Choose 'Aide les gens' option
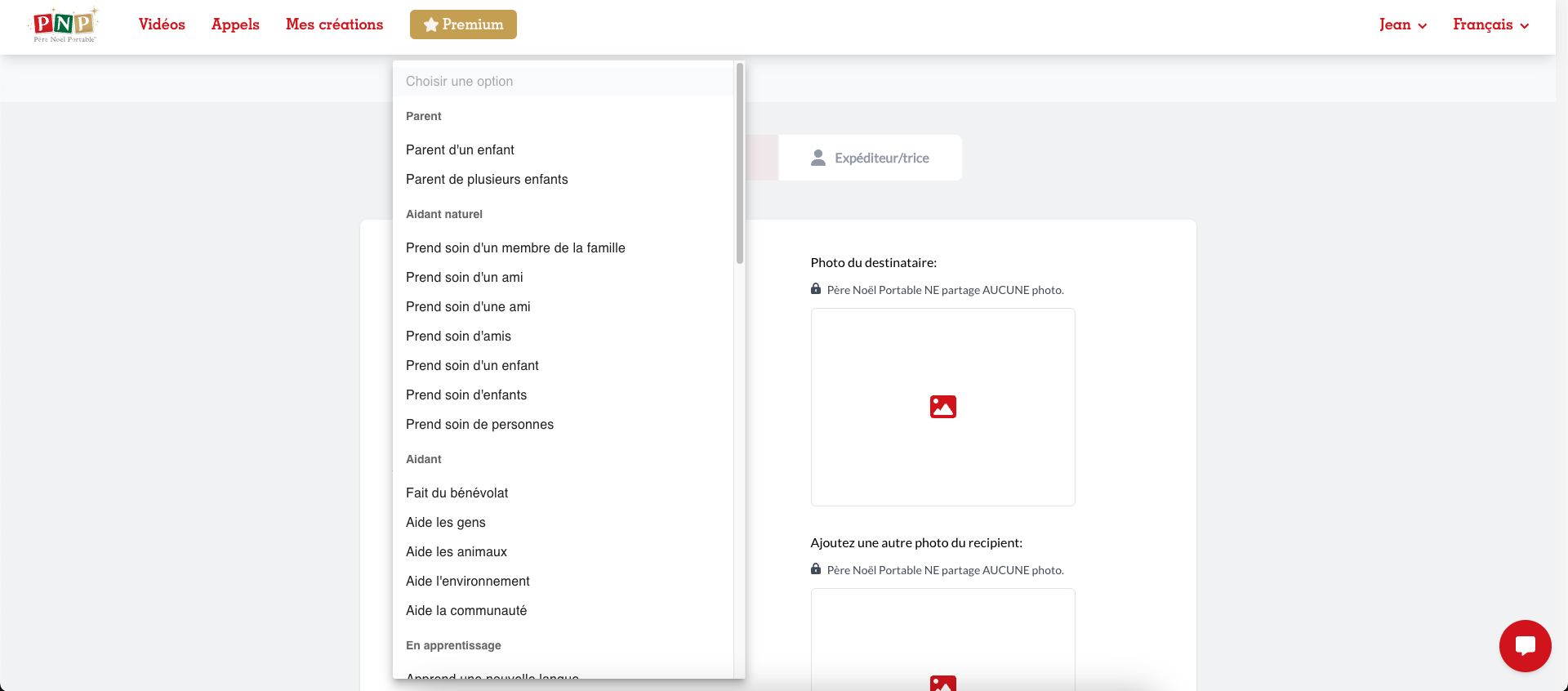 tap(563, 522)
